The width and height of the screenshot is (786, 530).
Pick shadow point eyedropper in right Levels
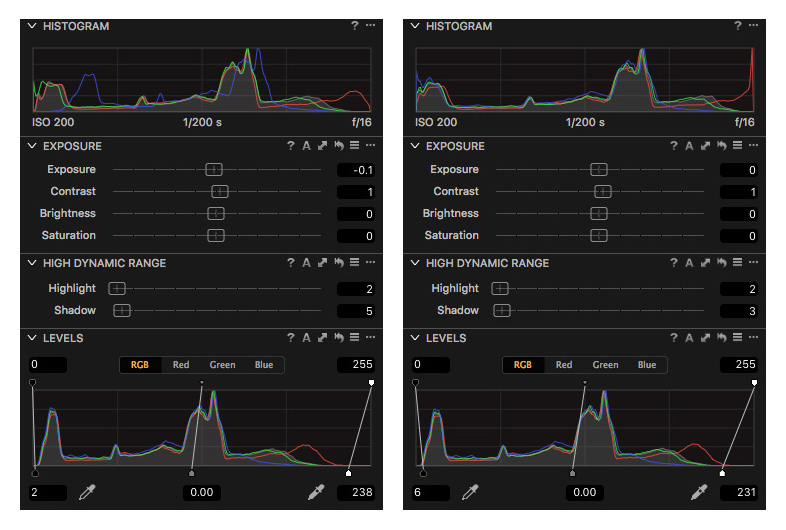tap(470, 492)
